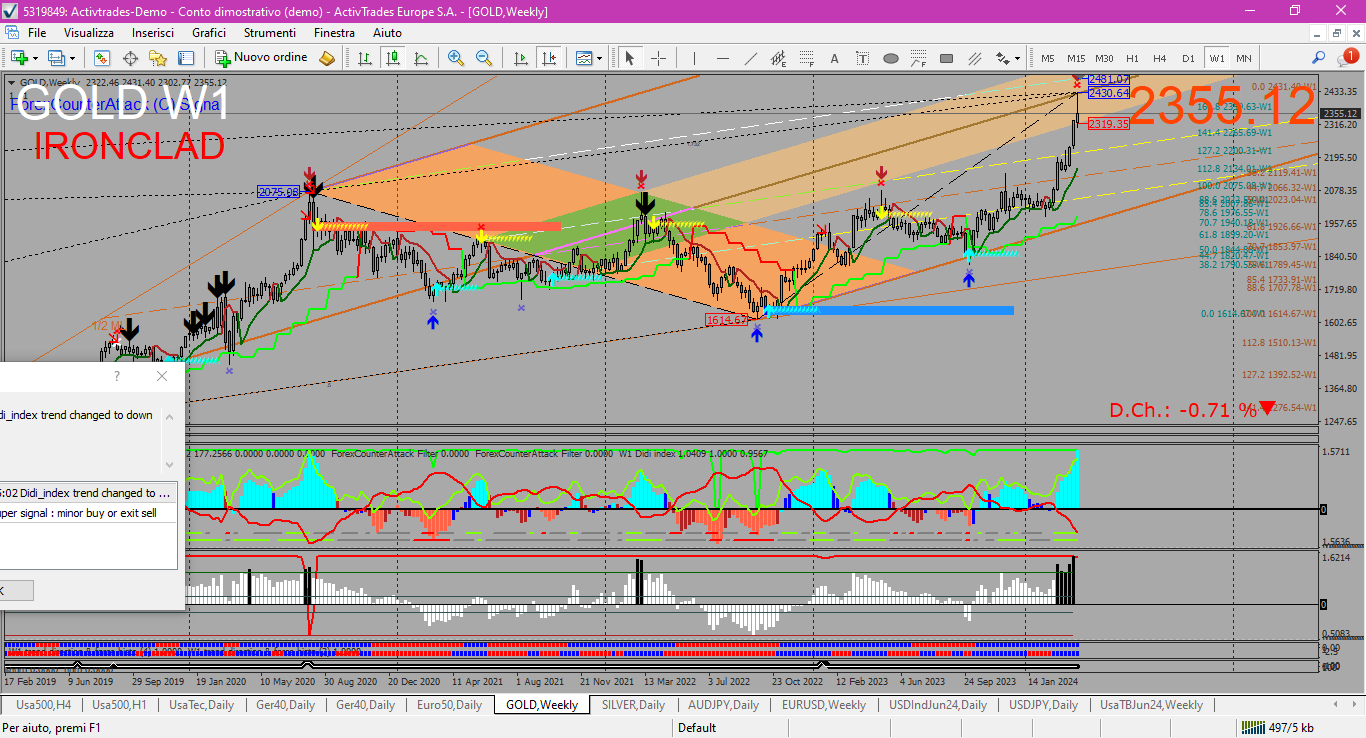The width and height of the screenshot is (1366, 738).
Task: Switch to the USDJPY,Daily chart tab
Action: (1044, 705)
